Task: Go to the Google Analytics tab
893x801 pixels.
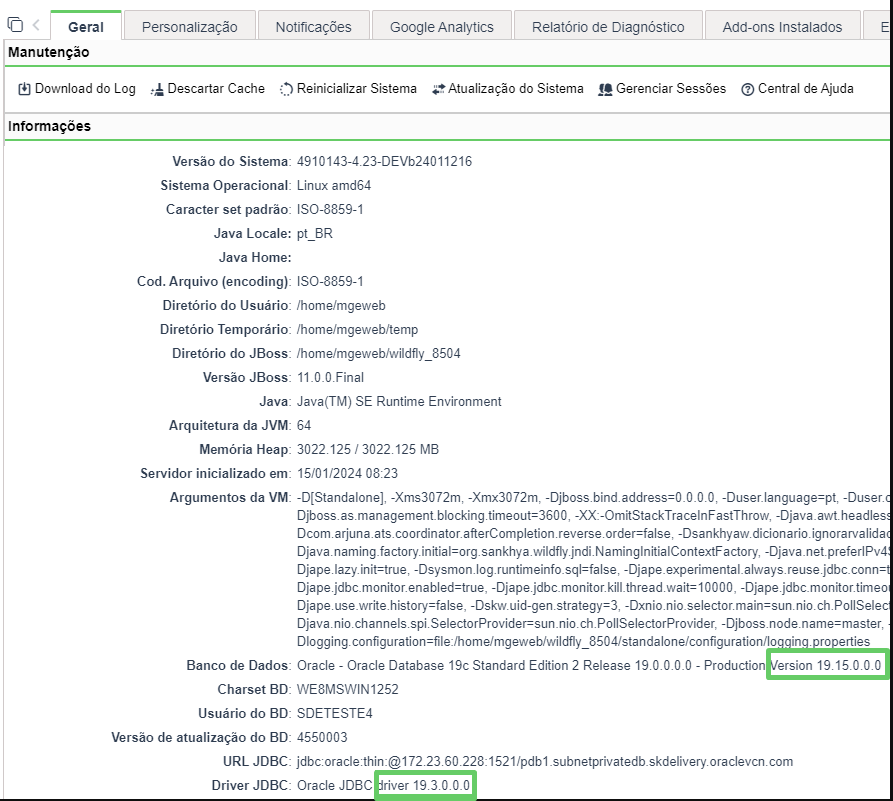Action: 442,27
